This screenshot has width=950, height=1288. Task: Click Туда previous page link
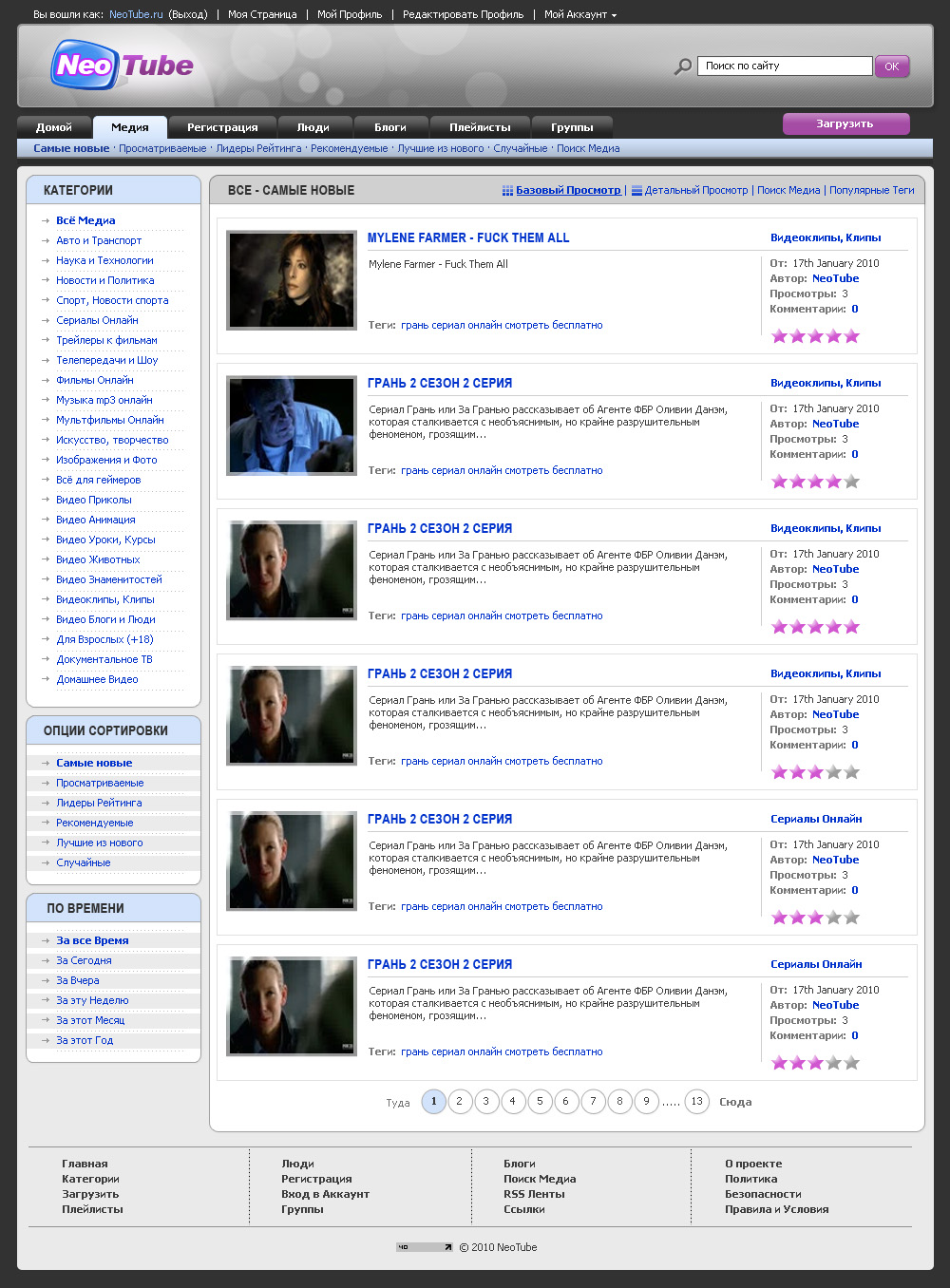pyautogui.click(x=398, y=1103)
